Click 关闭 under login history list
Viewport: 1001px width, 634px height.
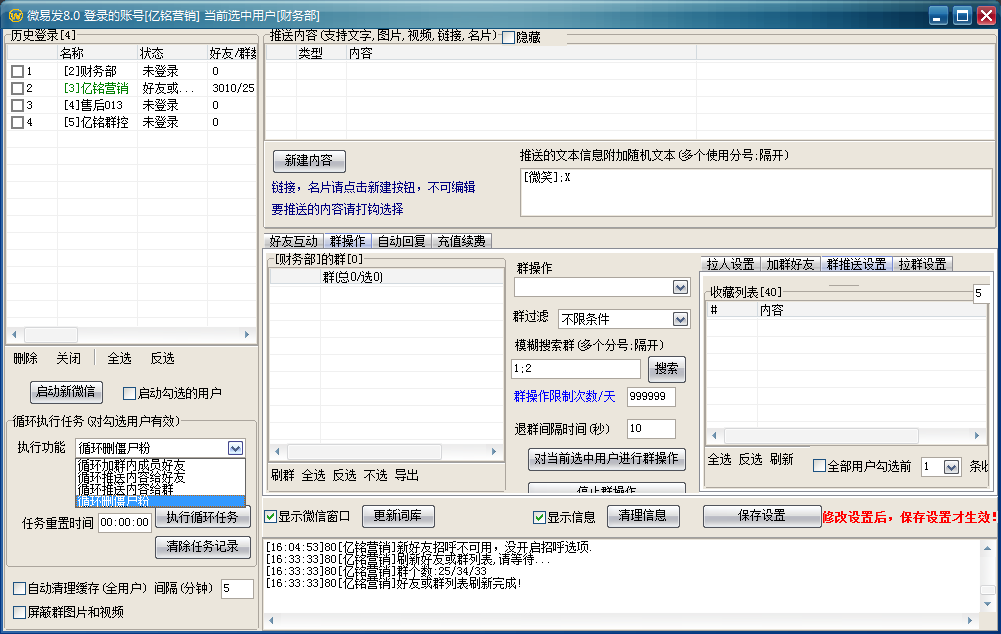68,359
